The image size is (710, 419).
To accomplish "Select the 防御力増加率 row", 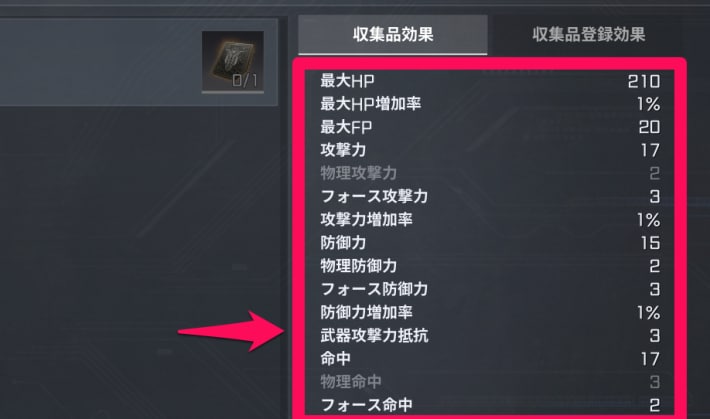I will pyautogui.click(x=489, y=313).
